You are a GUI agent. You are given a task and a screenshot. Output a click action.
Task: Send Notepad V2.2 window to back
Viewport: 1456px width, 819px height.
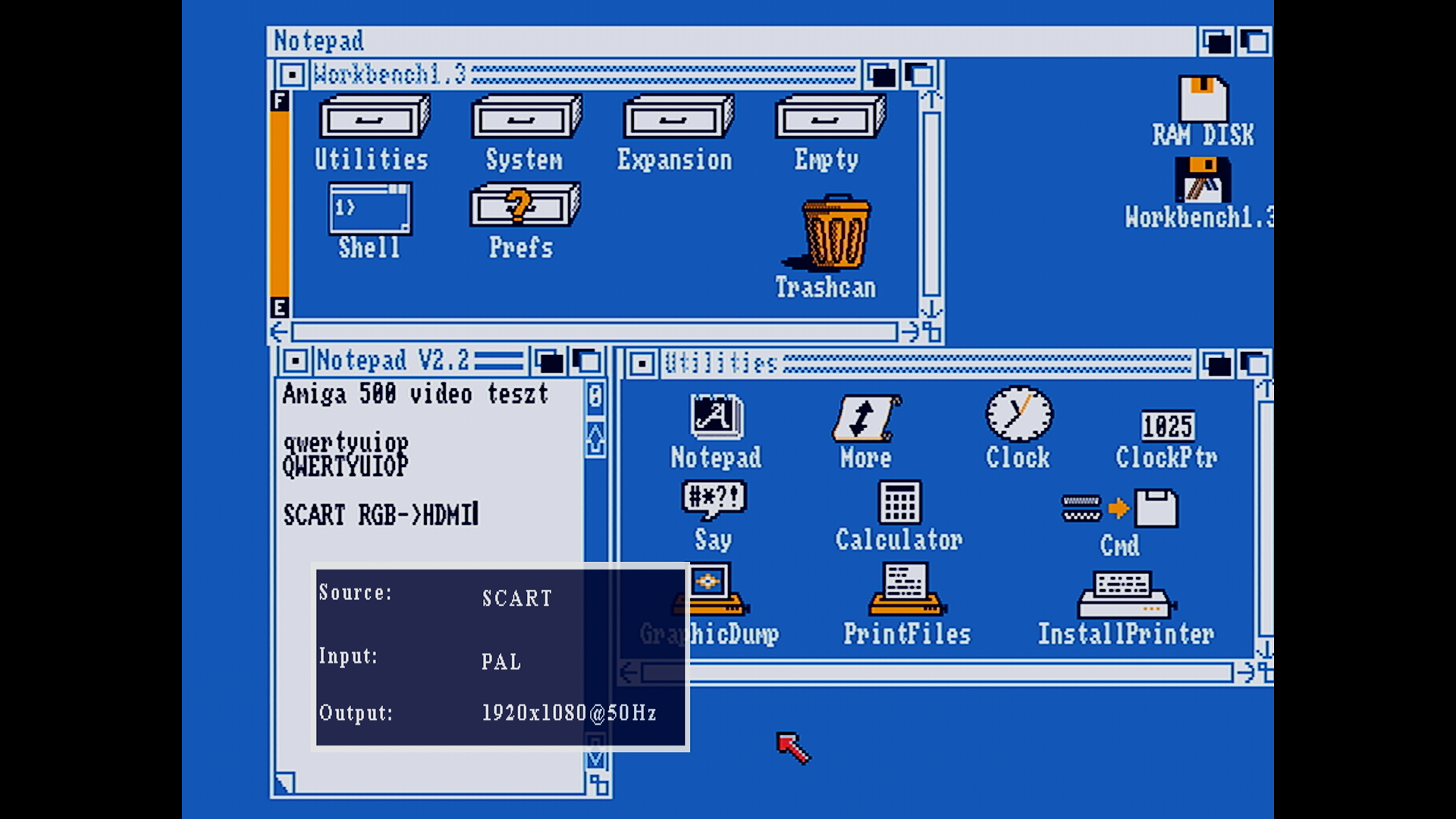pyautogui.click(x=548, y=361)
